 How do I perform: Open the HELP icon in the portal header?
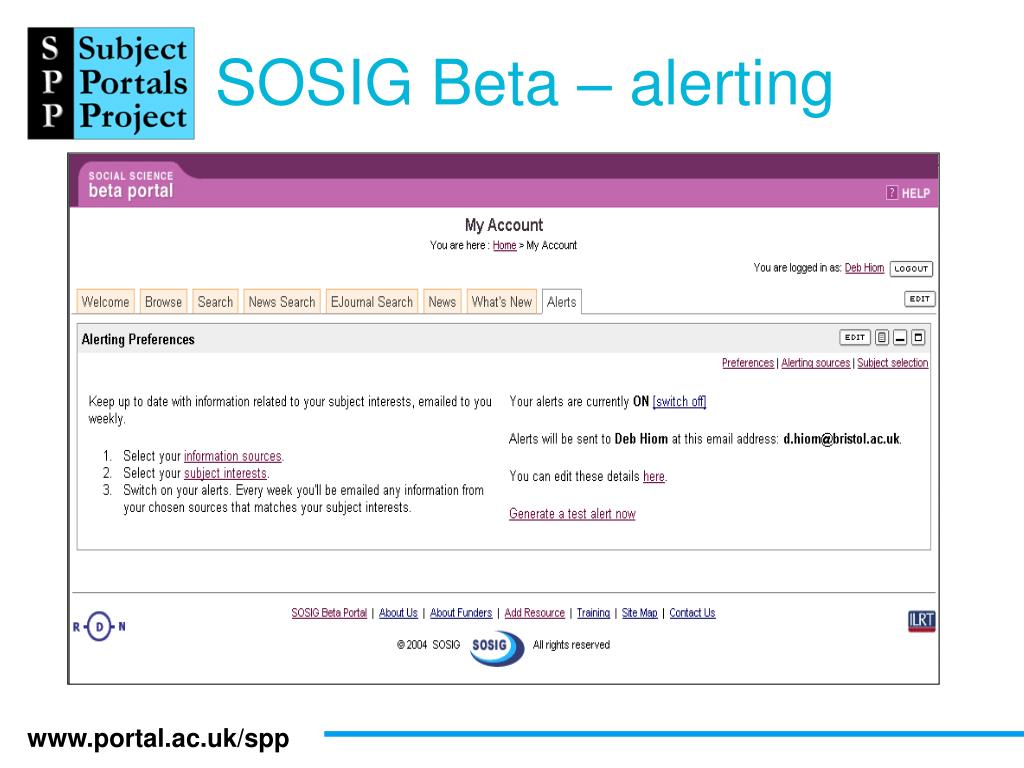907,193
